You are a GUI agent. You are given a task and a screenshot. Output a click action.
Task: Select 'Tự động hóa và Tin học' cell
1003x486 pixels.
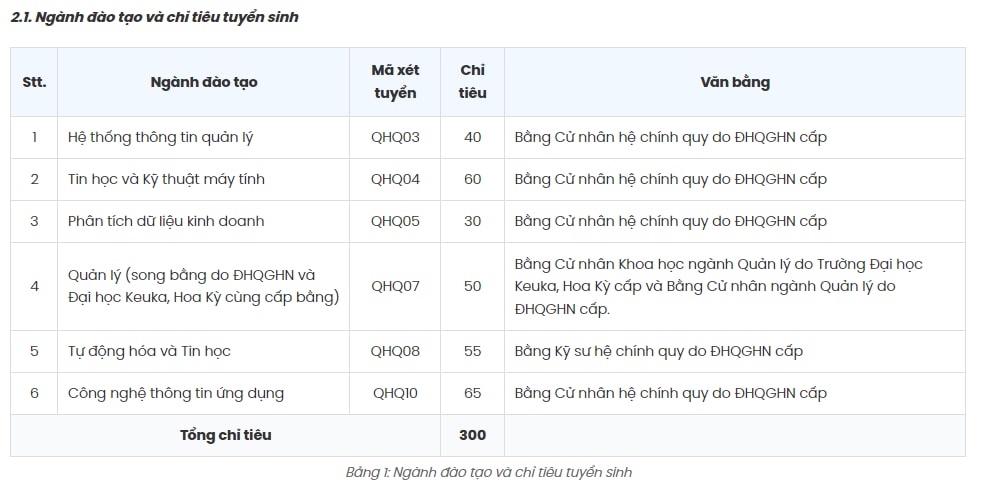tap(203, 352)
